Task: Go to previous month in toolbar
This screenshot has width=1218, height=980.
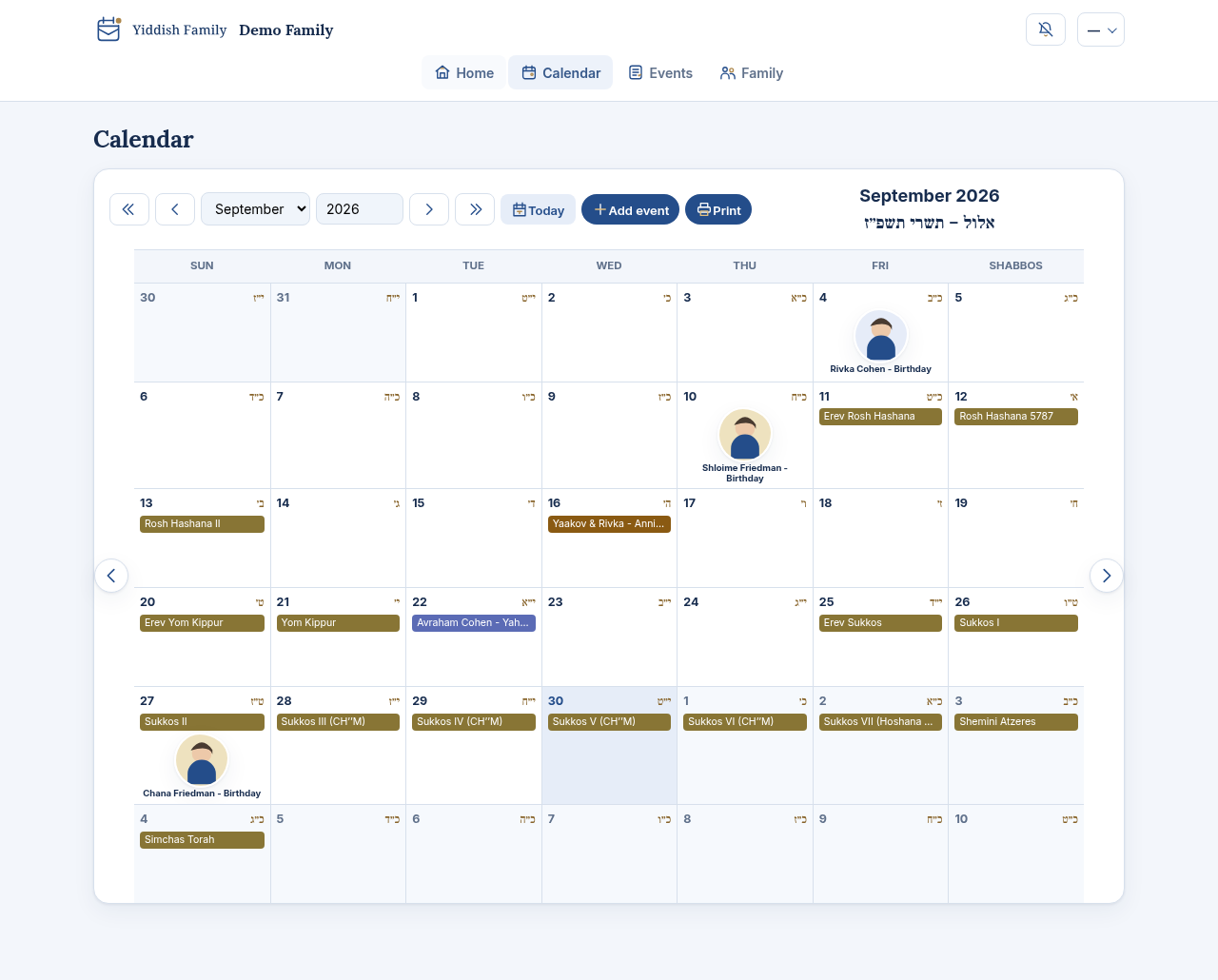Action: pyautogui.click(x=175, y=209)
